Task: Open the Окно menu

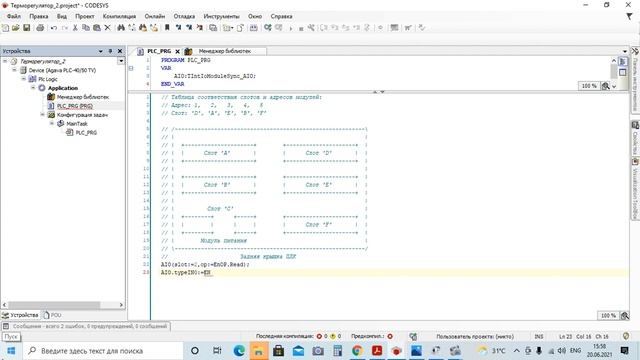Action: 255,16
